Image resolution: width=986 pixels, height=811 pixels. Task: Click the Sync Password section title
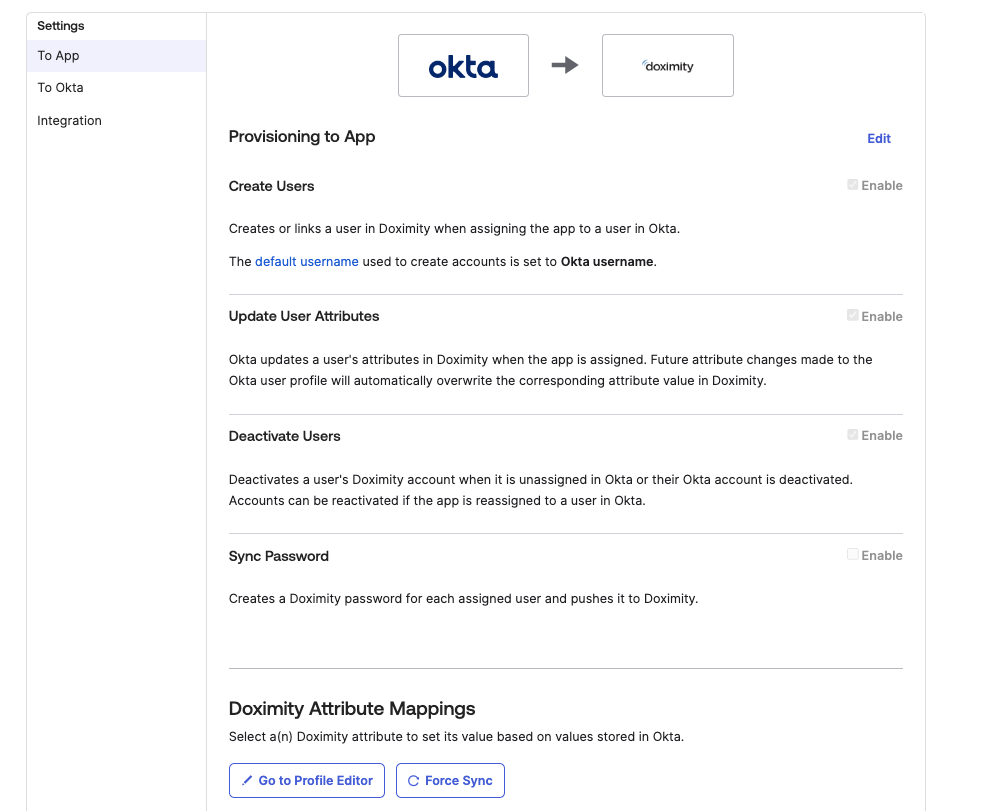coord(279,556)
